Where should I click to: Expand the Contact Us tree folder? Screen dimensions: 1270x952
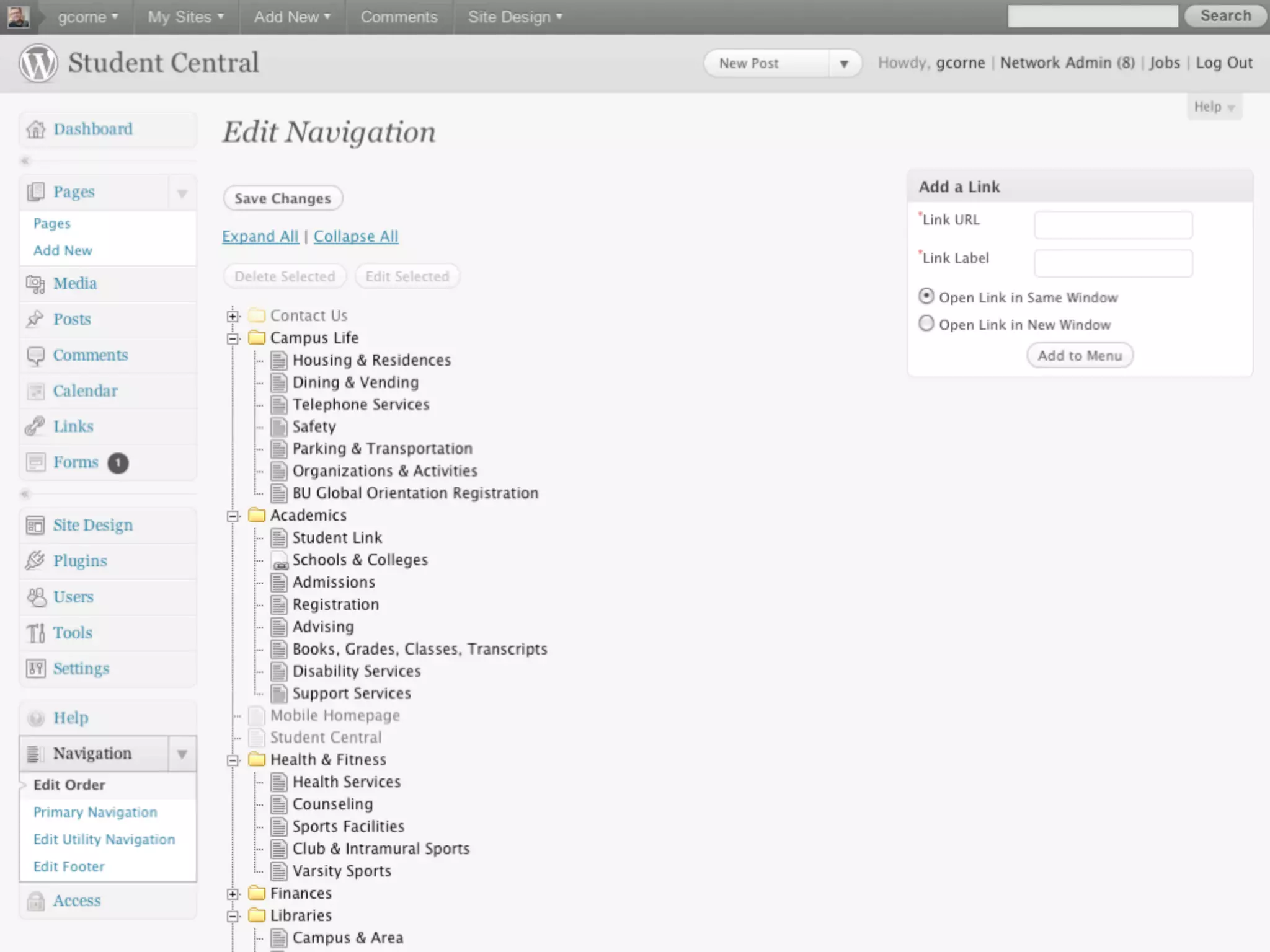(x=233, y=316)
